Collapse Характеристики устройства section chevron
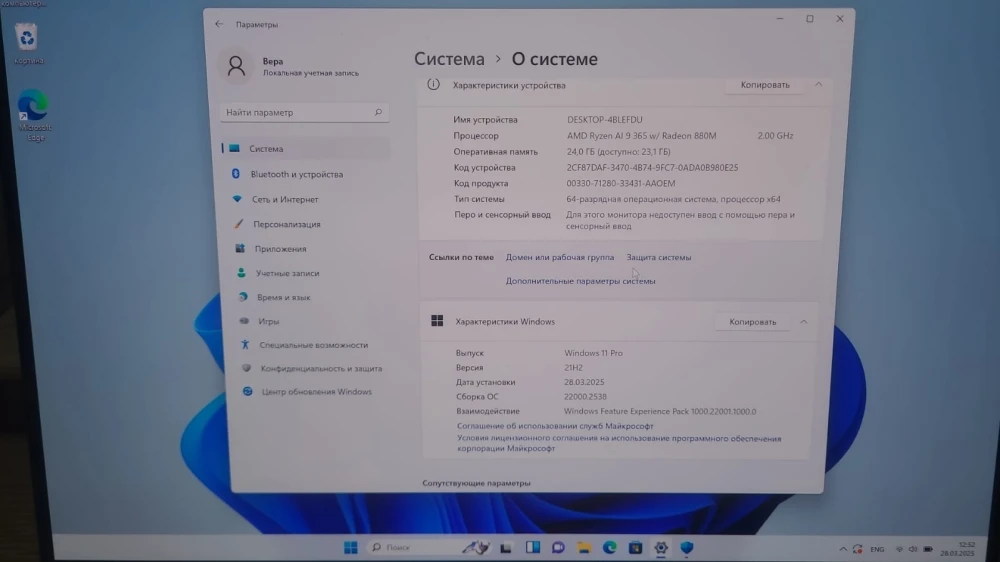Image resolution: width=1000 pixels, height=562 pixels. [x=818, y=85]
